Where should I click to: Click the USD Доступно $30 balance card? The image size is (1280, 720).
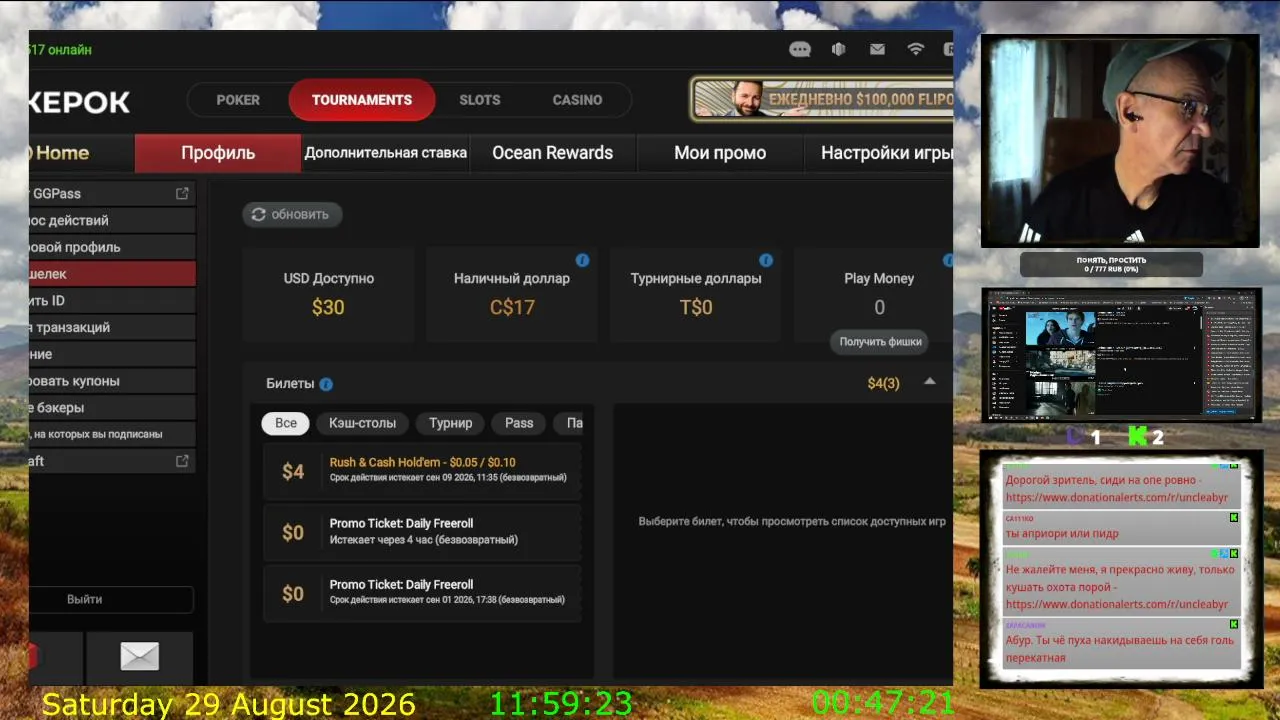[328, 294]
